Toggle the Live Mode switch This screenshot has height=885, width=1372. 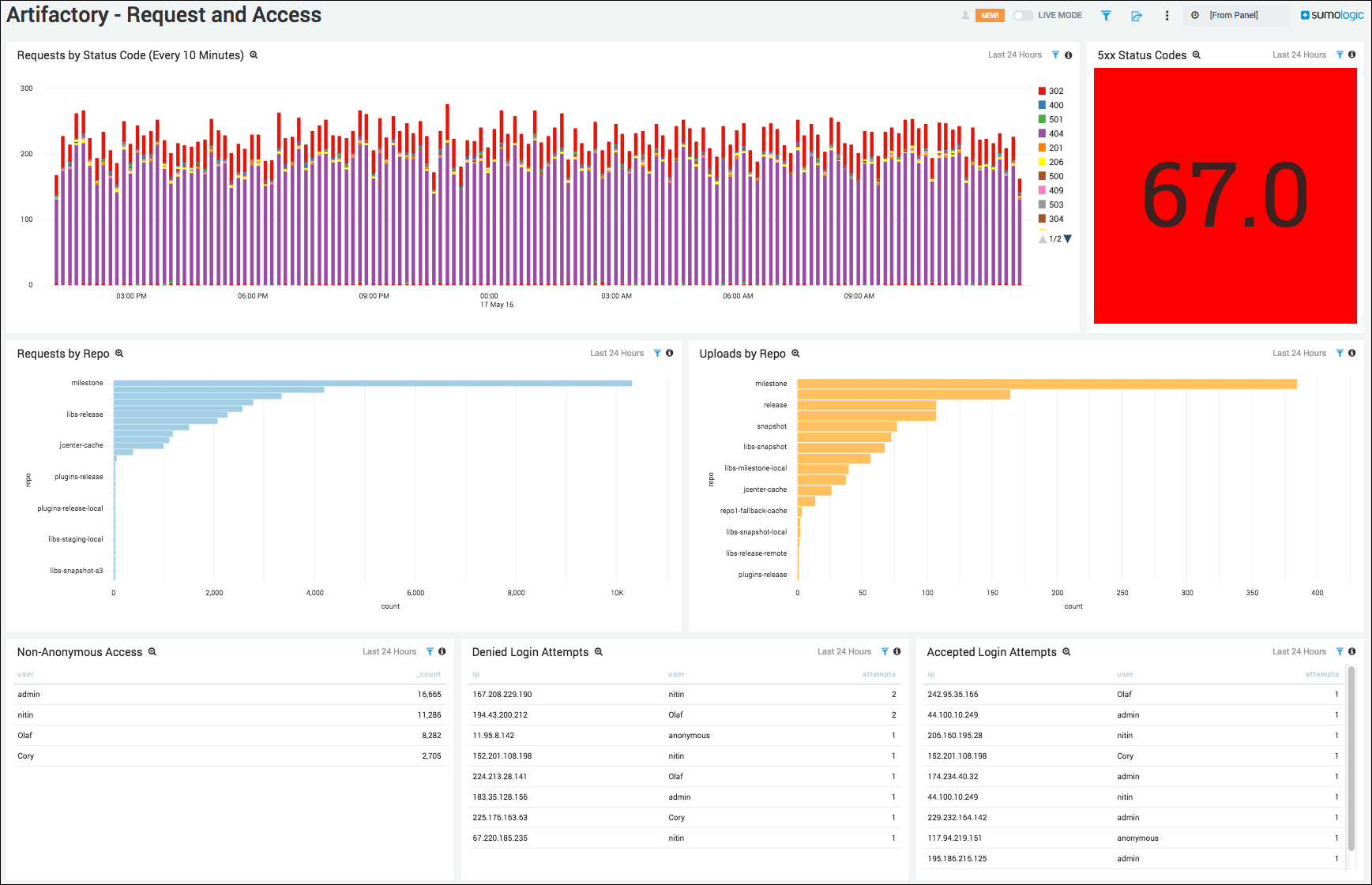pyautogui.click(x=1023, y=16)
